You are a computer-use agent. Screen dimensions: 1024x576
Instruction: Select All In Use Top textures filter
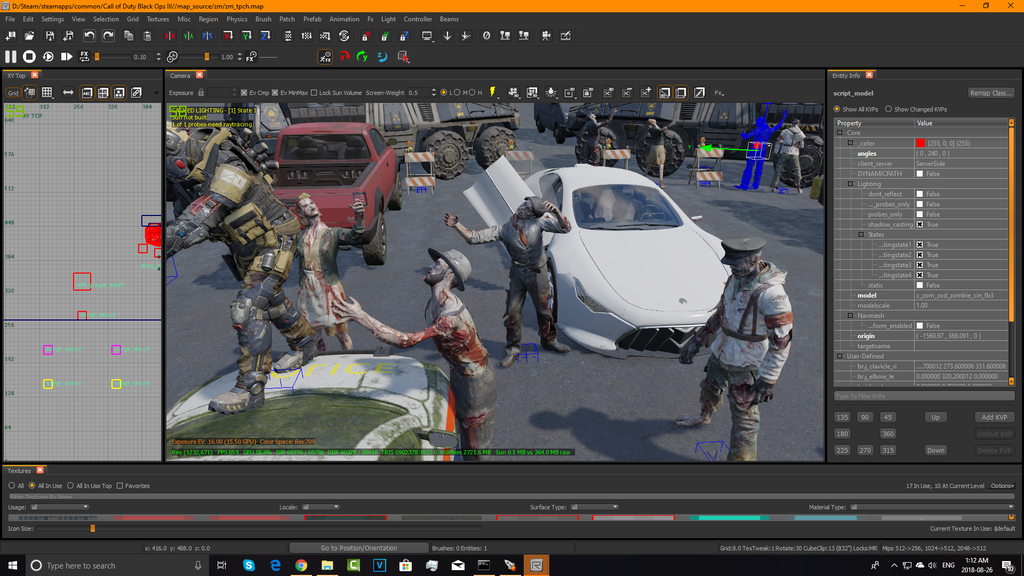coord(71,486)
